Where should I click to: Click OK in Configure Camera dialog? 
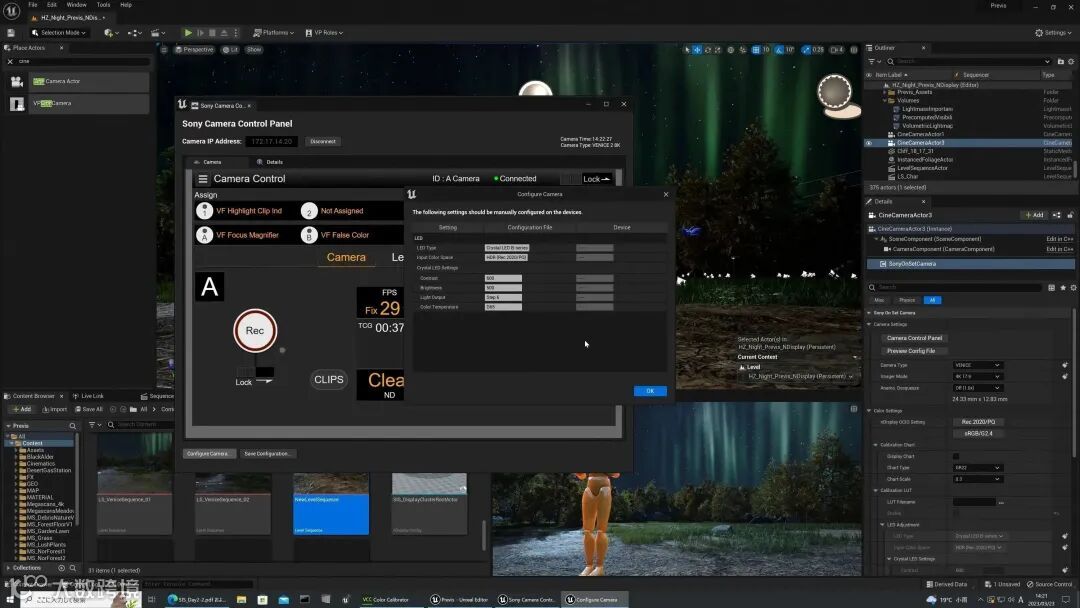tap(649, 391)
